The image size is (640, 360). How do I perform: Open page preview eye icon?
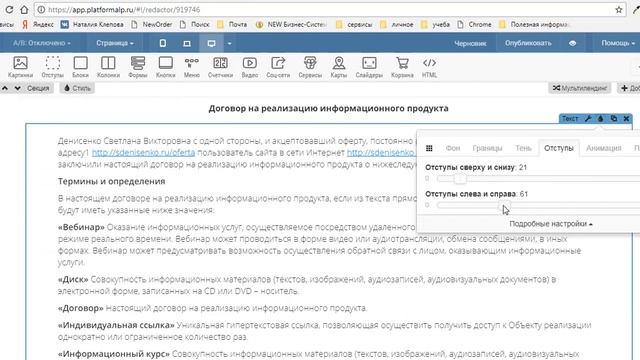tap(572, 43)
